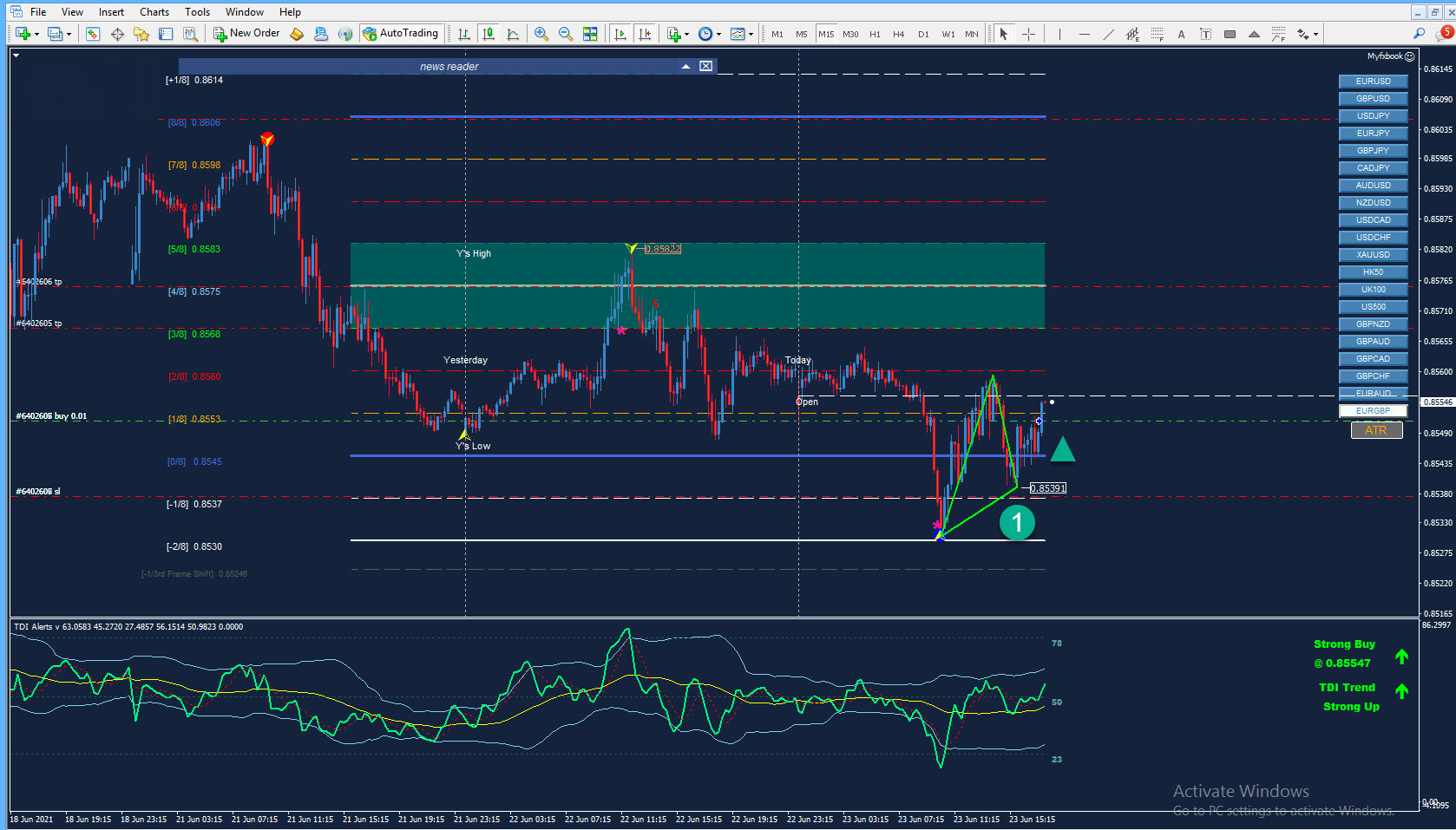Expand the Periods dropdown arrow
This screenshot has width=1456, height=830.
click(718, 35)
